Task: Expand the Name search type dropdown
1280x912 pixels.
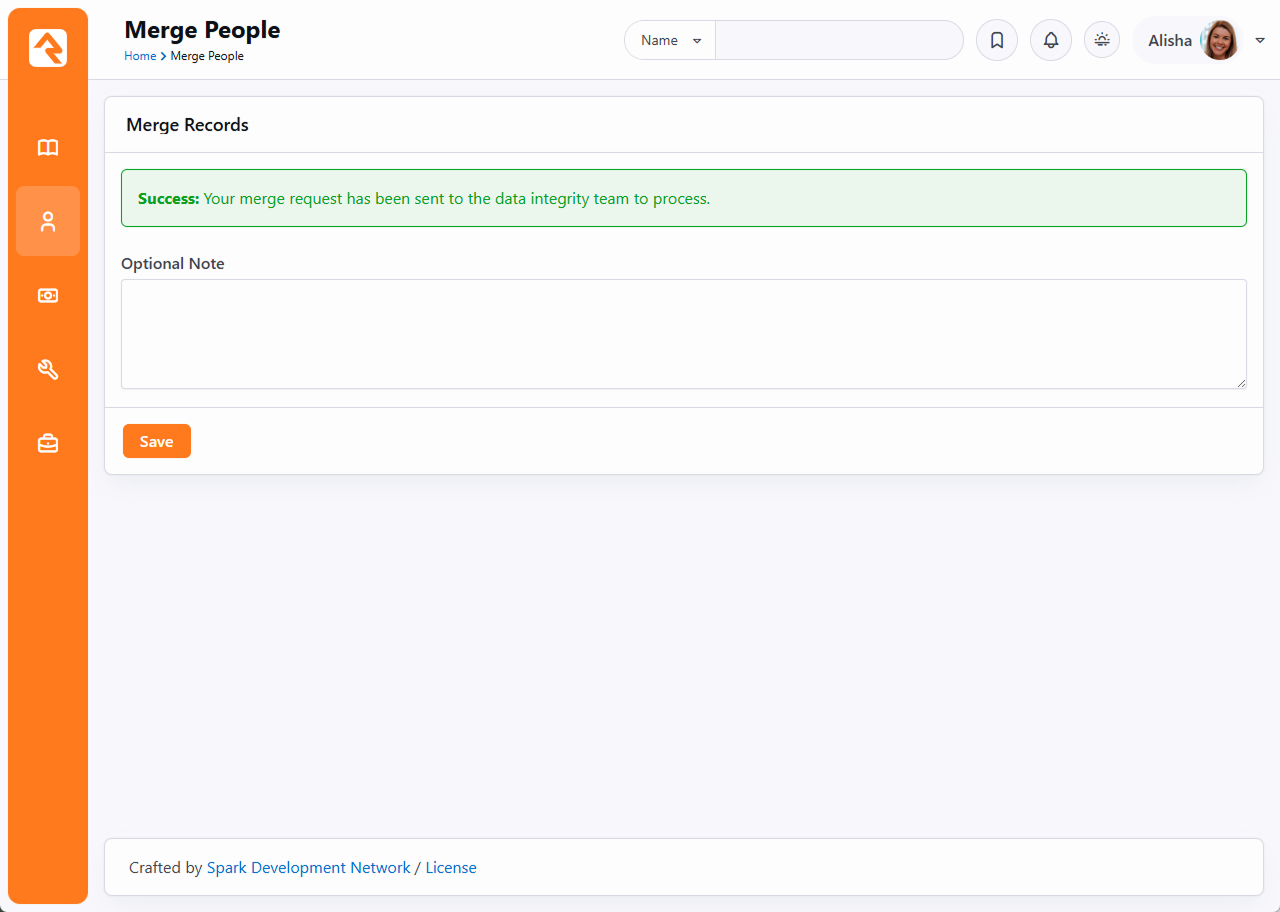Action: pyautogui.click(x=670, y=41)
